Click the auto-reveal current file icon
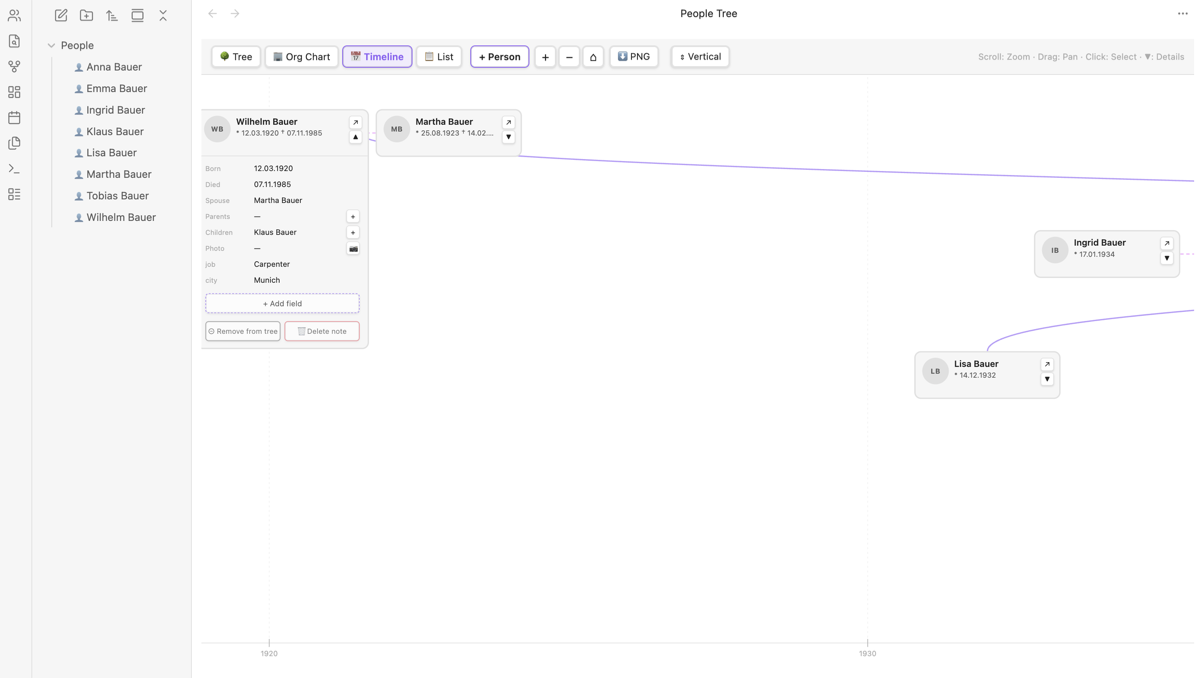Viewport: 1200px width, 678px height. (x=137, y=15)
